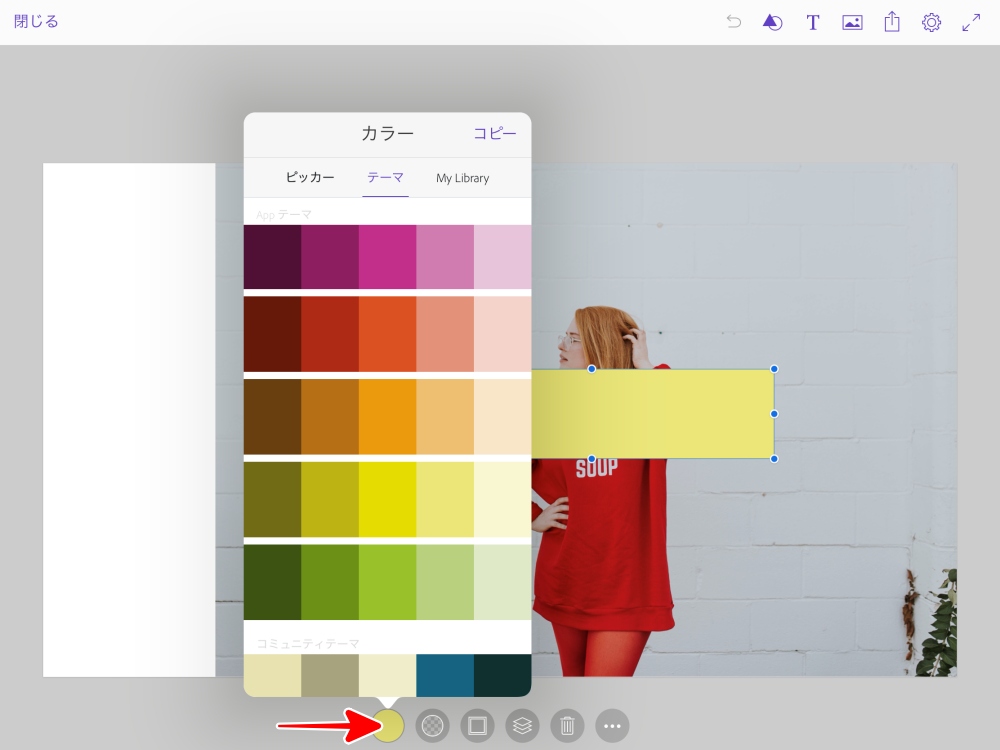
Task: Choose the light yellow swatch
Action: click(445, 499)
